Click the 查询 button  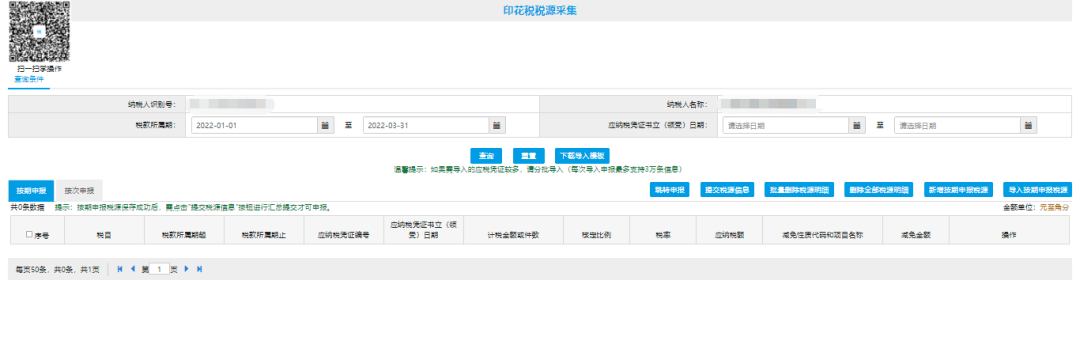tap(487, 156)
